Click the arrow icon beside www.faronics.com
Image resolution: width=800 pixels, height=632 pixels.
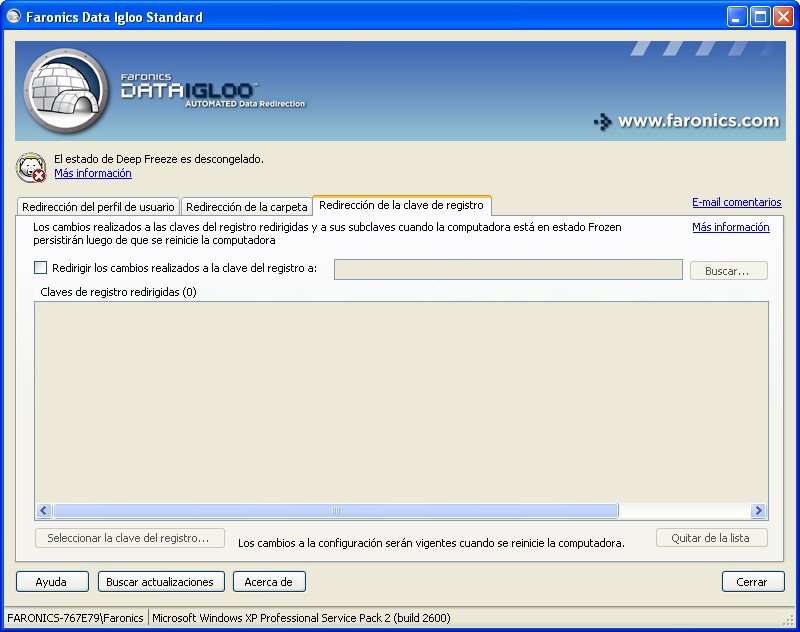tap(603, 121)
